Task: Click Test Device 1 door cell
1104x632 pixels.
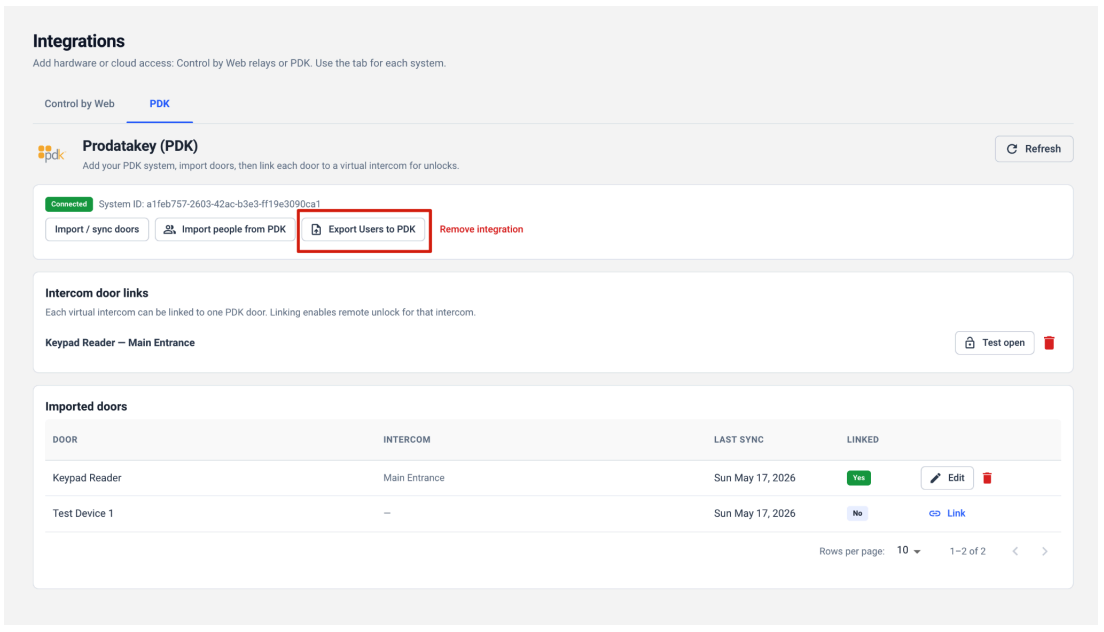Action: point(83,513)
